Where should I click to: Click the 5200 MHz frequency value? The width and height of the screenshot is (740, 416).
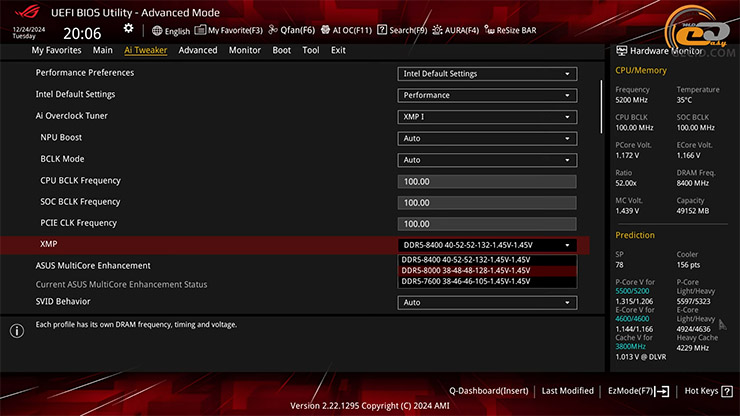coord(631,100)
